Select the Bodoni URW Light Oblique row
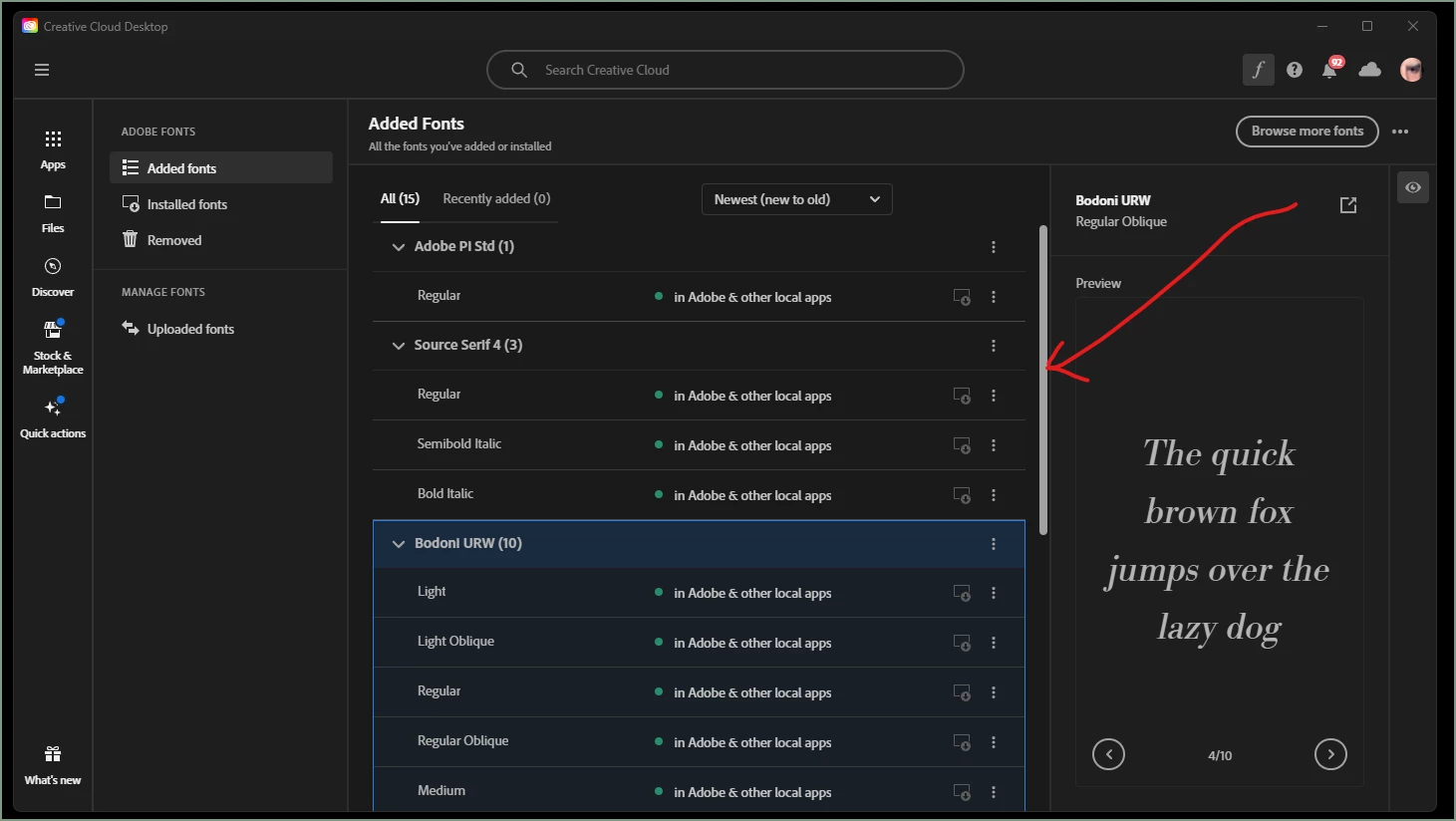1456x821 pixels. [699, 643]
